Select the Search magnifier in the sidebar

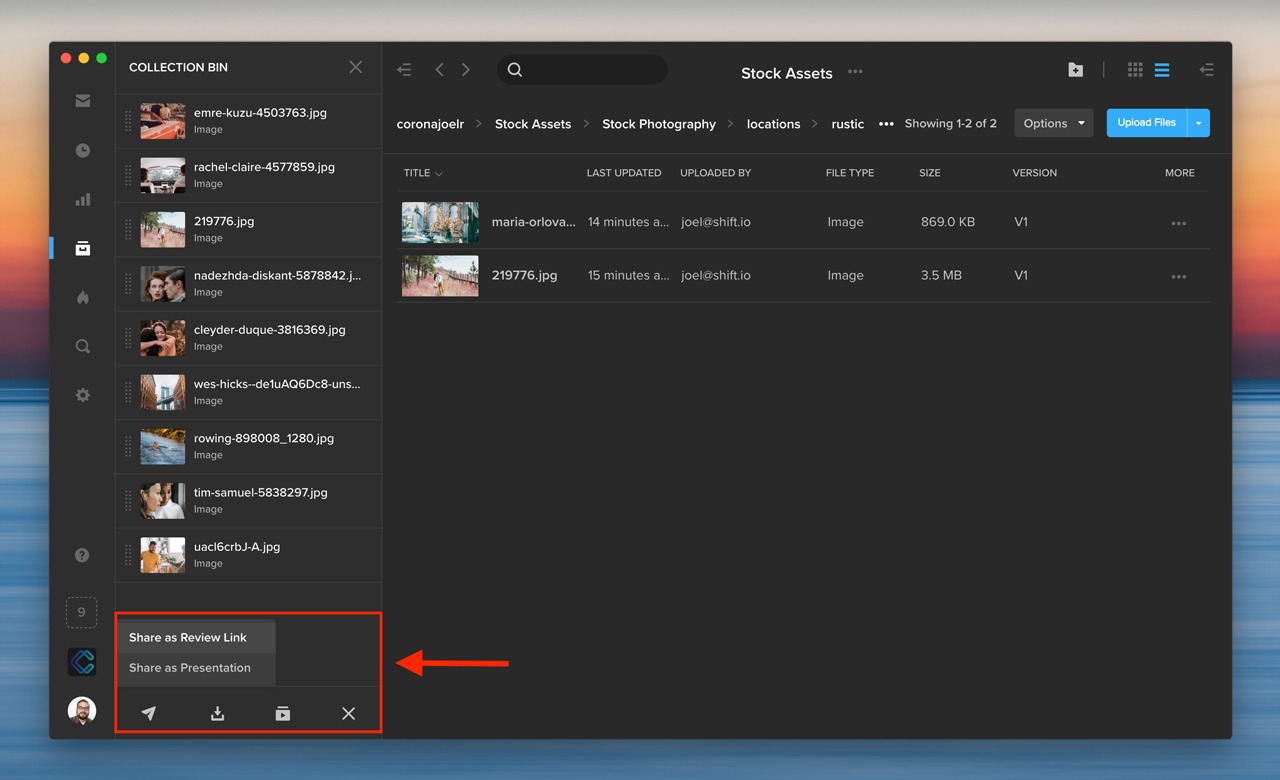click(82, 346)
